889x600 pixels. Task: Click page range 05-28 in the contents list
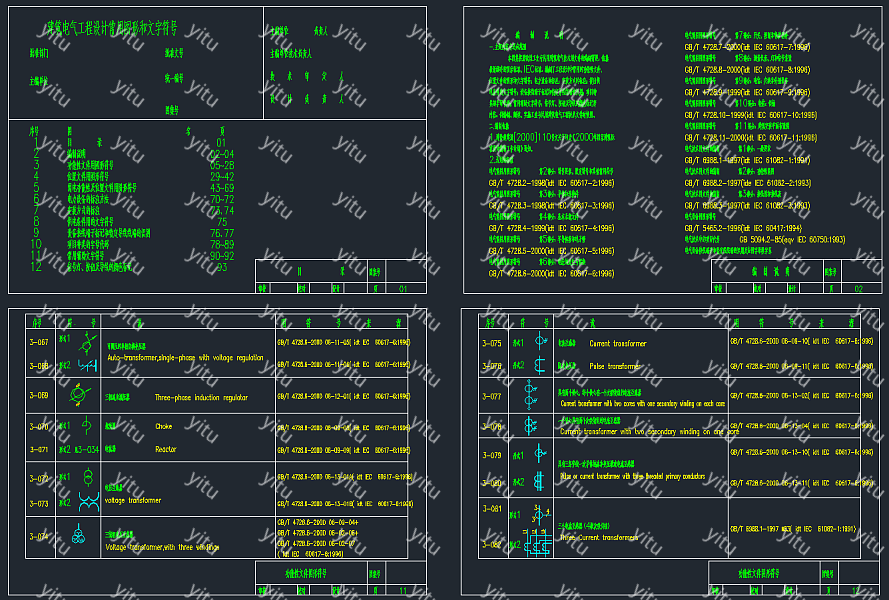[x=221, y=165]
